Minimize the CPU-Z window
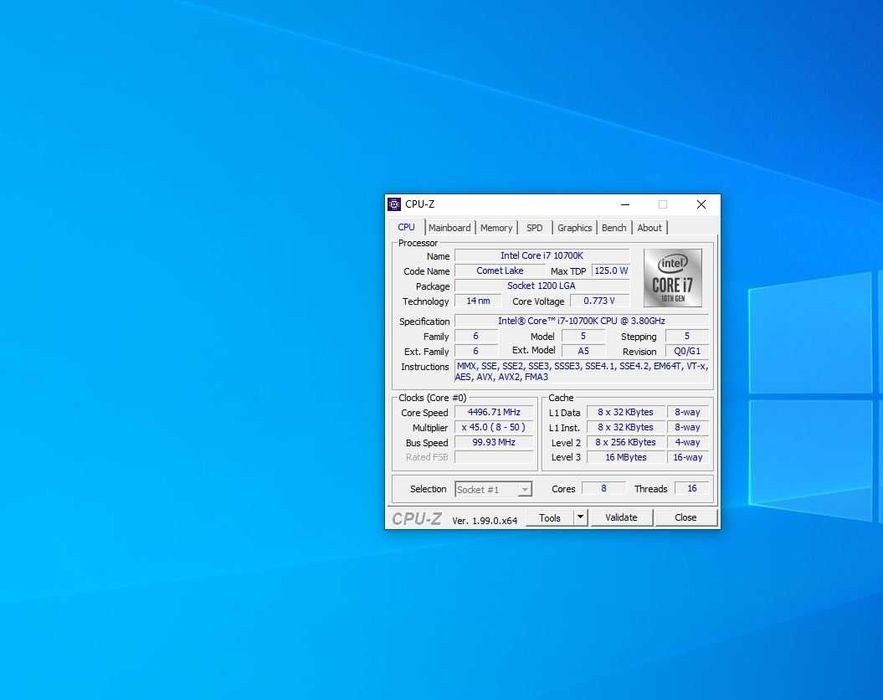Screen dimensions: 883x700 [625, 204]
